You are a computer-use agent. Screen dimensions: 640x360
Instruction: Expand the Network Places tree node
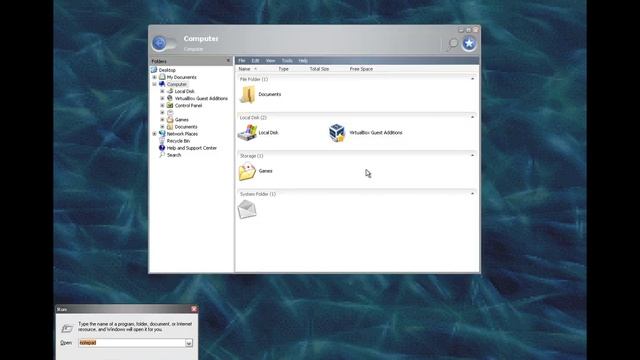coord(154,134)
